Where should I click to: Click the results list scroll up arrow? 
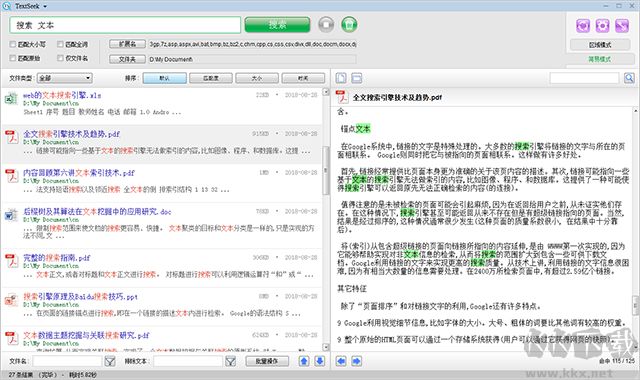pyautogui.click(x=326, y=92)
